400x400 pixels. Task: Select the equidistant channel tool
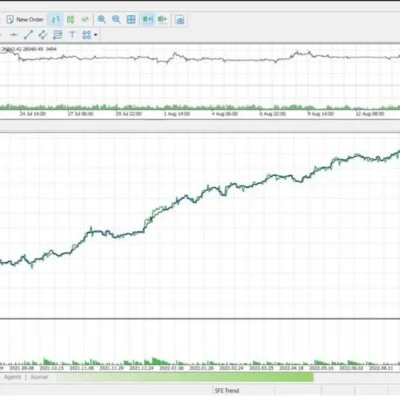[x=43, y=35]
